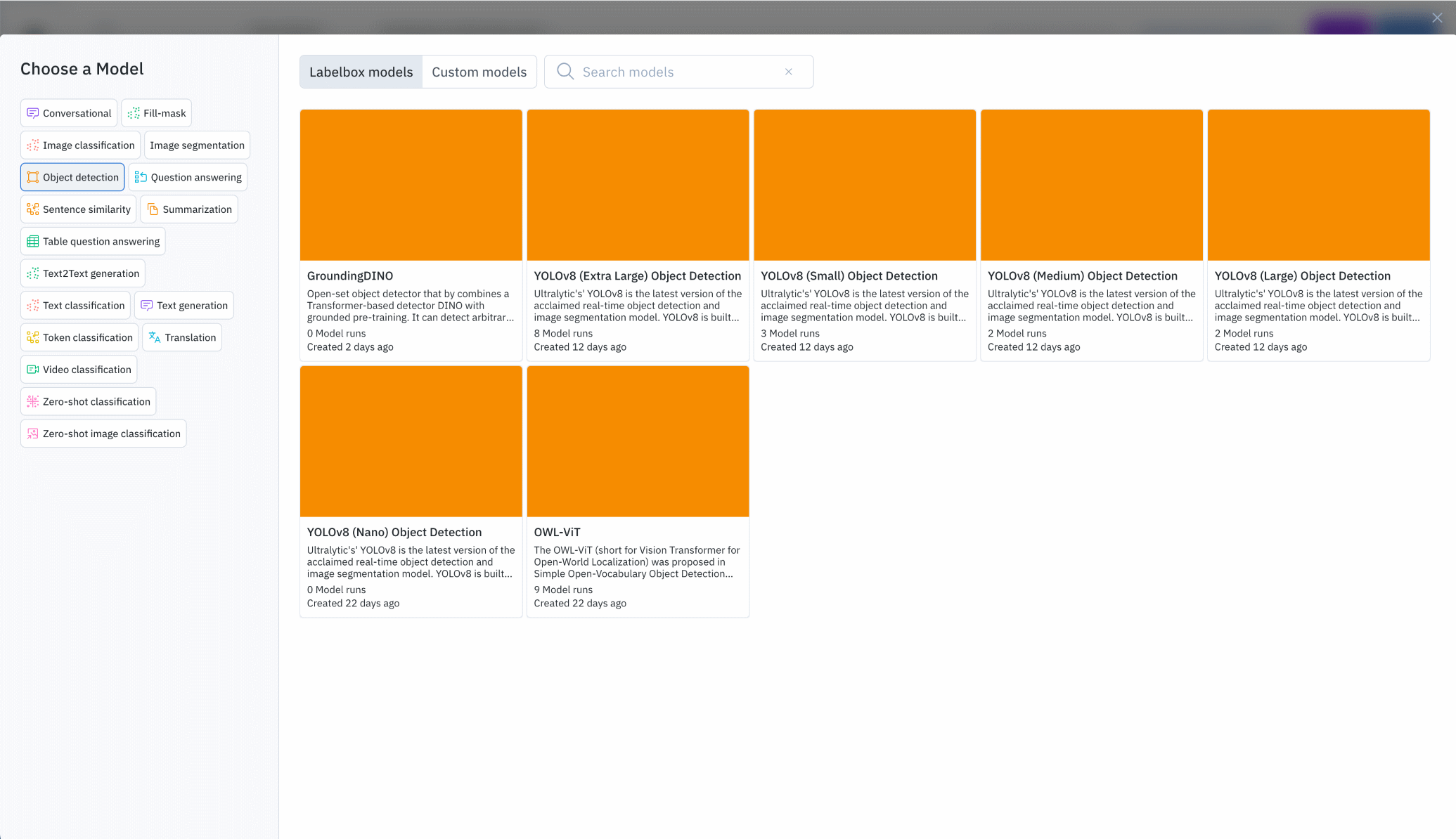The image size is (1456, 839).
Task: Select the Fill-mask filter icon
Action: pyautogui.click(x=134, y=113)
